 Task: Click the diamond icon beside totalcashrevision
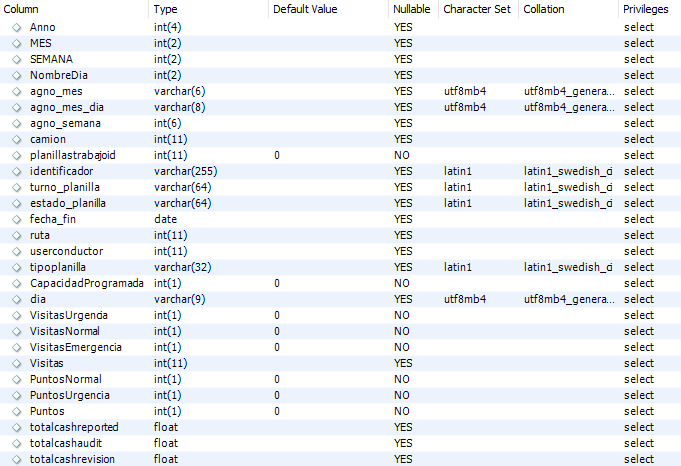pyautogui.click(x=17, y=459)
